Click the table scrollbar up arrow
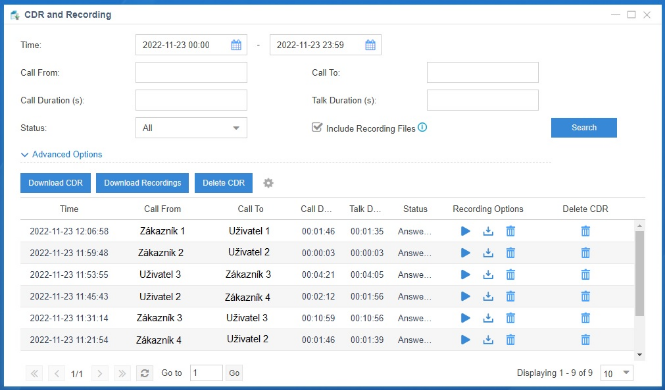This screenshot has height=390, width=665. [640, 226]
